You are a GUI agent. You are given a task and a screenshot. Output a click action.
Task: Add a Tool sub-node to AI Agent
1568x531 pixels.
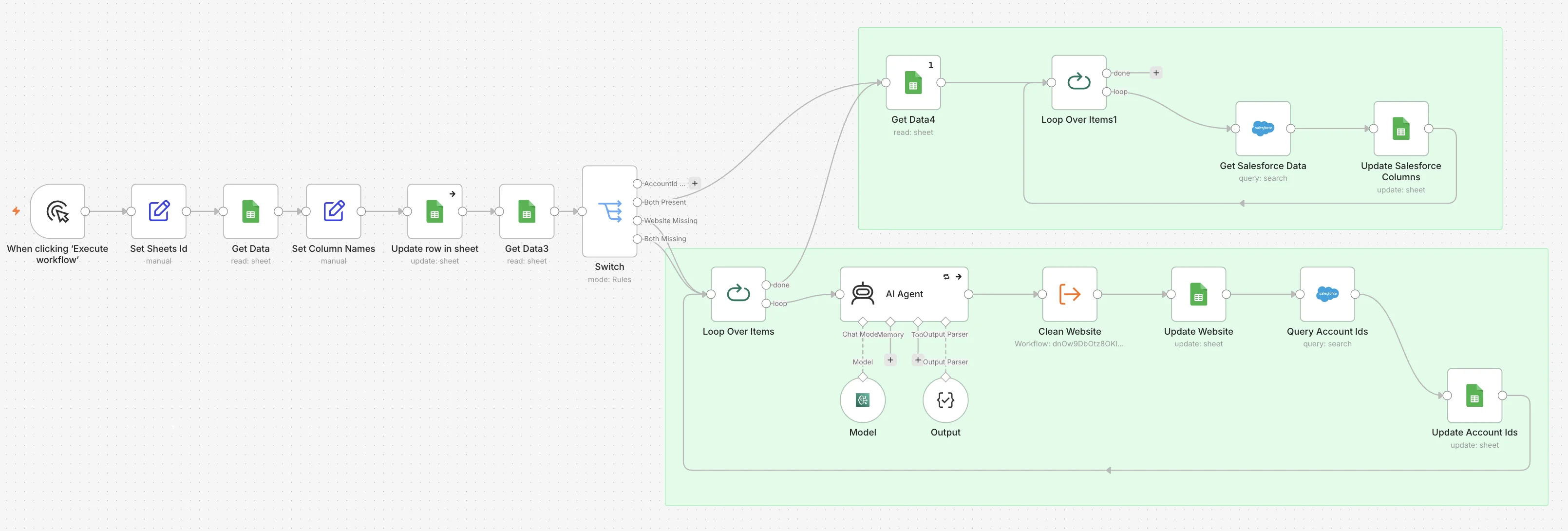coord(918,360)
